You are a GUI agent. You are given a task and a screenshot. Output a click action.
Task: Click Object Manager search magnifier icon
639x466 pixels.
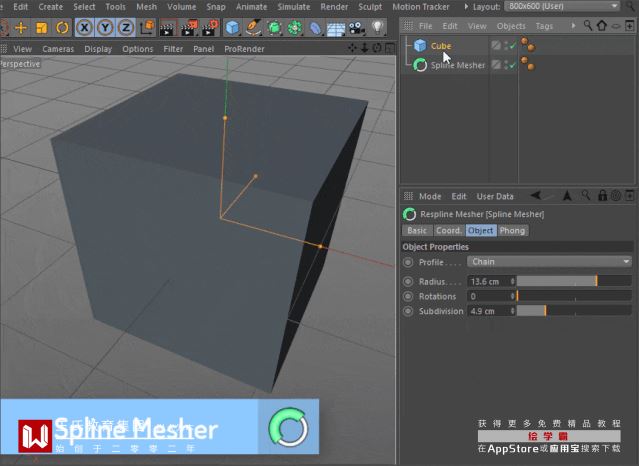588,26
